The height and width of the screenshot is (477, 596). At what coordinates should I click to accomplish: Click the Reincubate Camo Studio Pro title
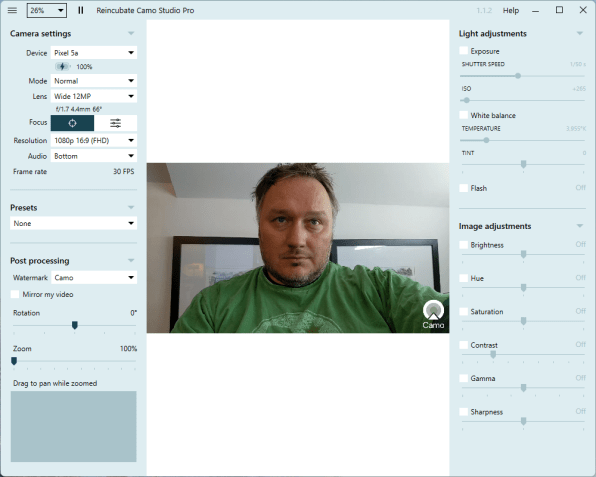(x=145, y=11)
